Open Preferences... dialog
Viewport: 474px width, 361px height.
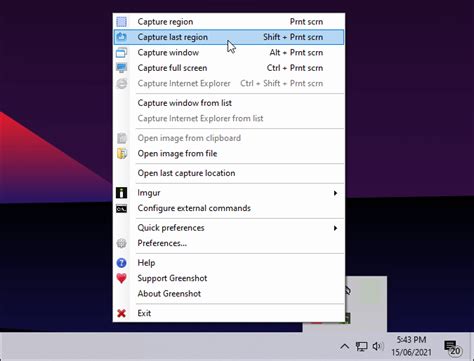(x=229, y=243)
